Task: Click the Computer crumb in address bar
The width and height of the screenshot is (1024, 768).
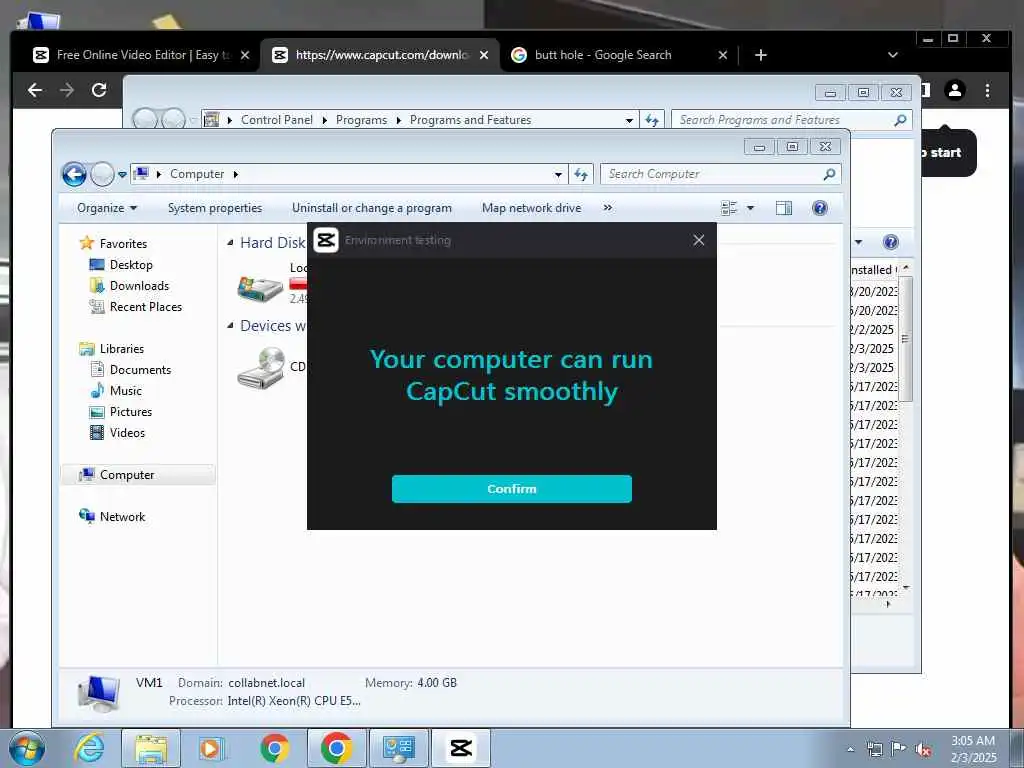Action: click(x=197, y=174)
